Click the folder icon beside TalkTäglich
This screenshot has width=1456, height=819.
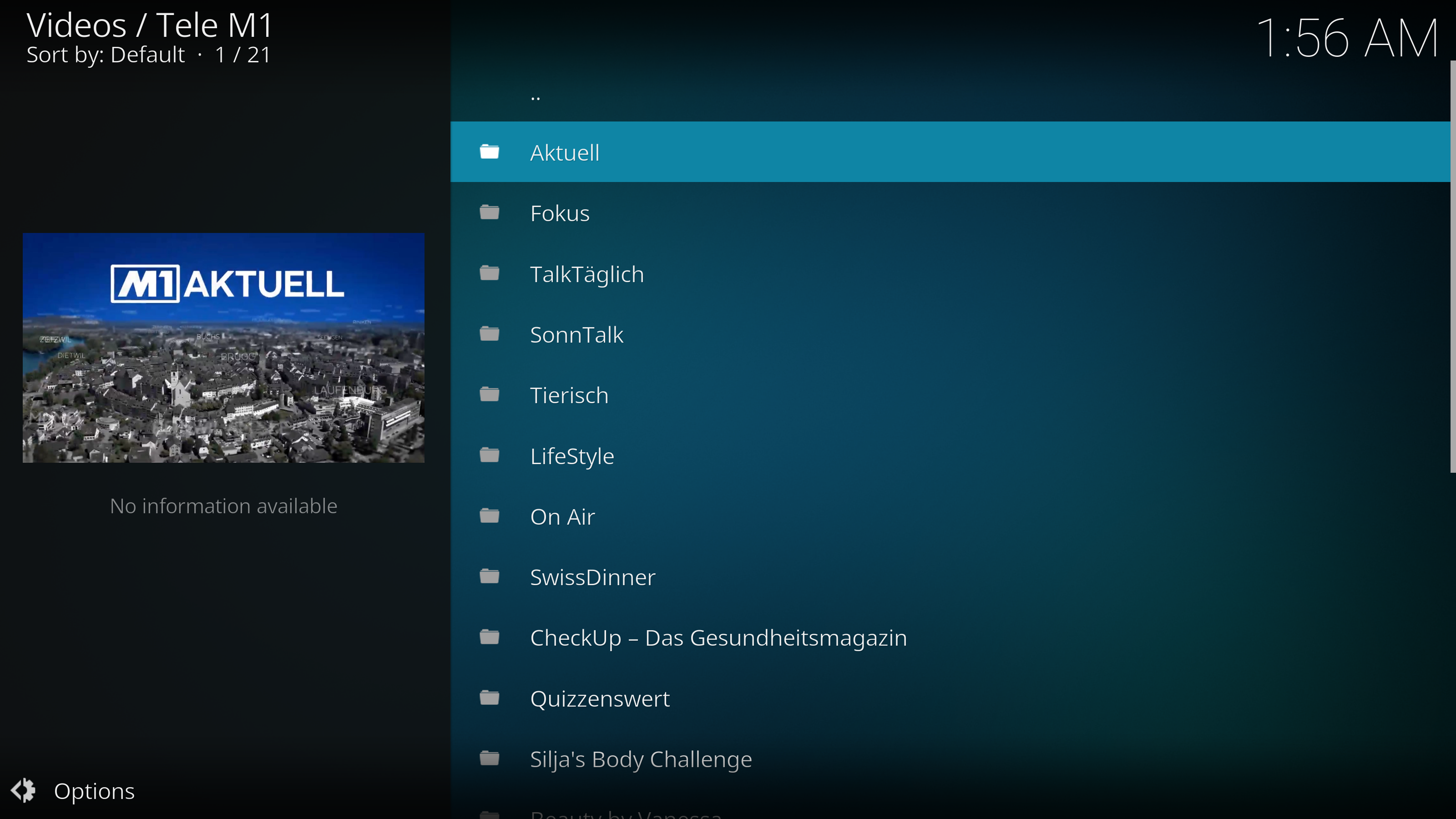pos(490,273)
